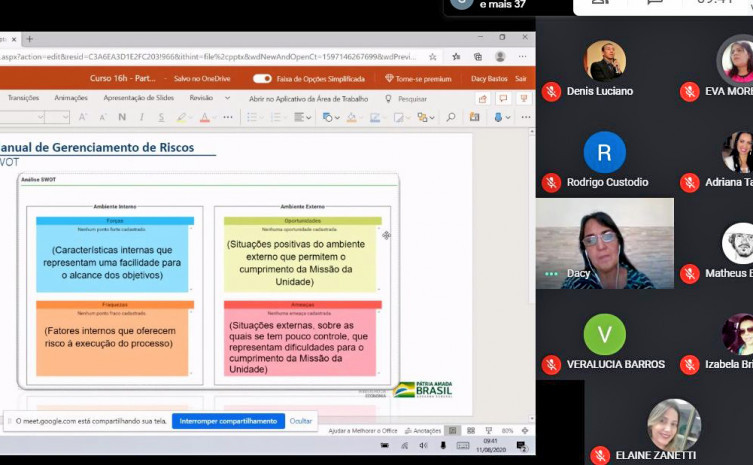Increase font size icon

pyautogui.click(x=83, y=117)
